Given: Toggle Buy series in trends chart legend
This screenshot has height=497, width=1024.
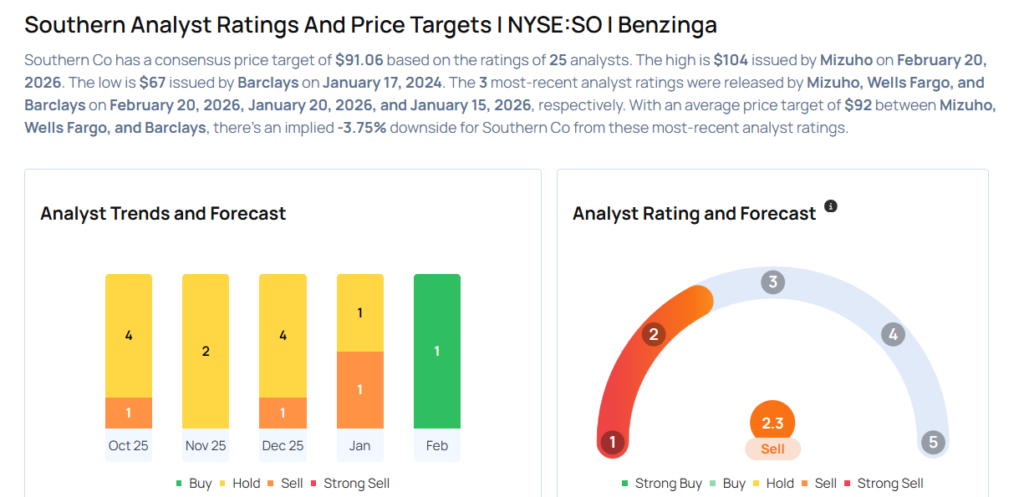Looking at the screenshot, I should coord(194,483).
